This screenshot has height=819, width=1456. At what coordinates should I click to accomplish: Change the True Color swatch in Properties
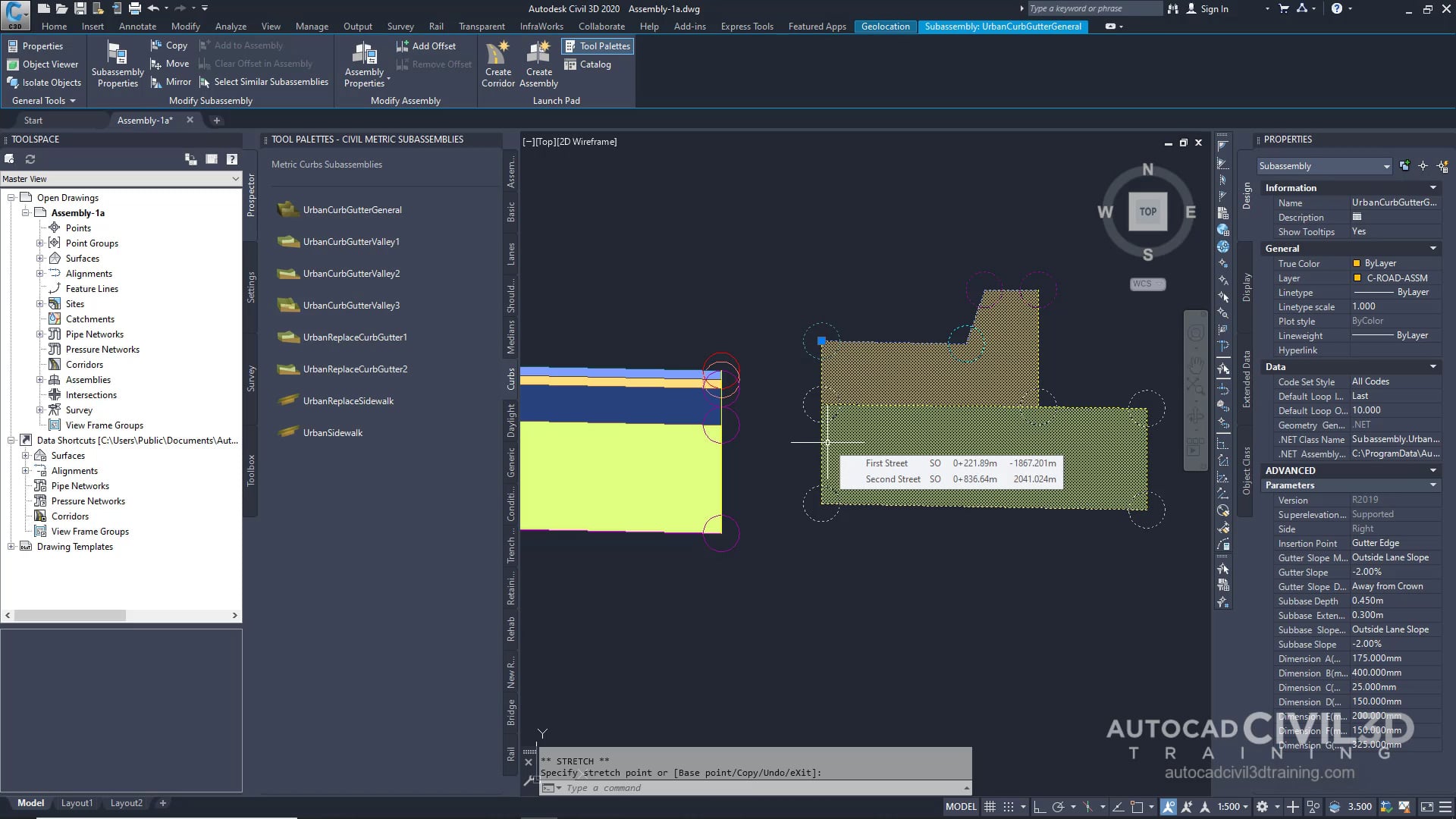pos(1357,263)
